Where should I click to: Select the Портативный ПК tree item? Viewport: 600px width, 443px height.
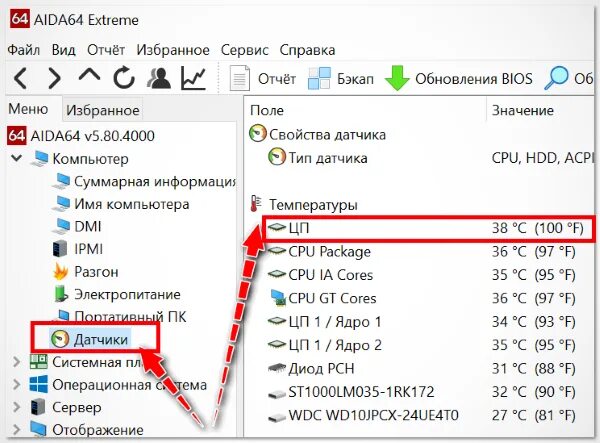tap(130, 317)
